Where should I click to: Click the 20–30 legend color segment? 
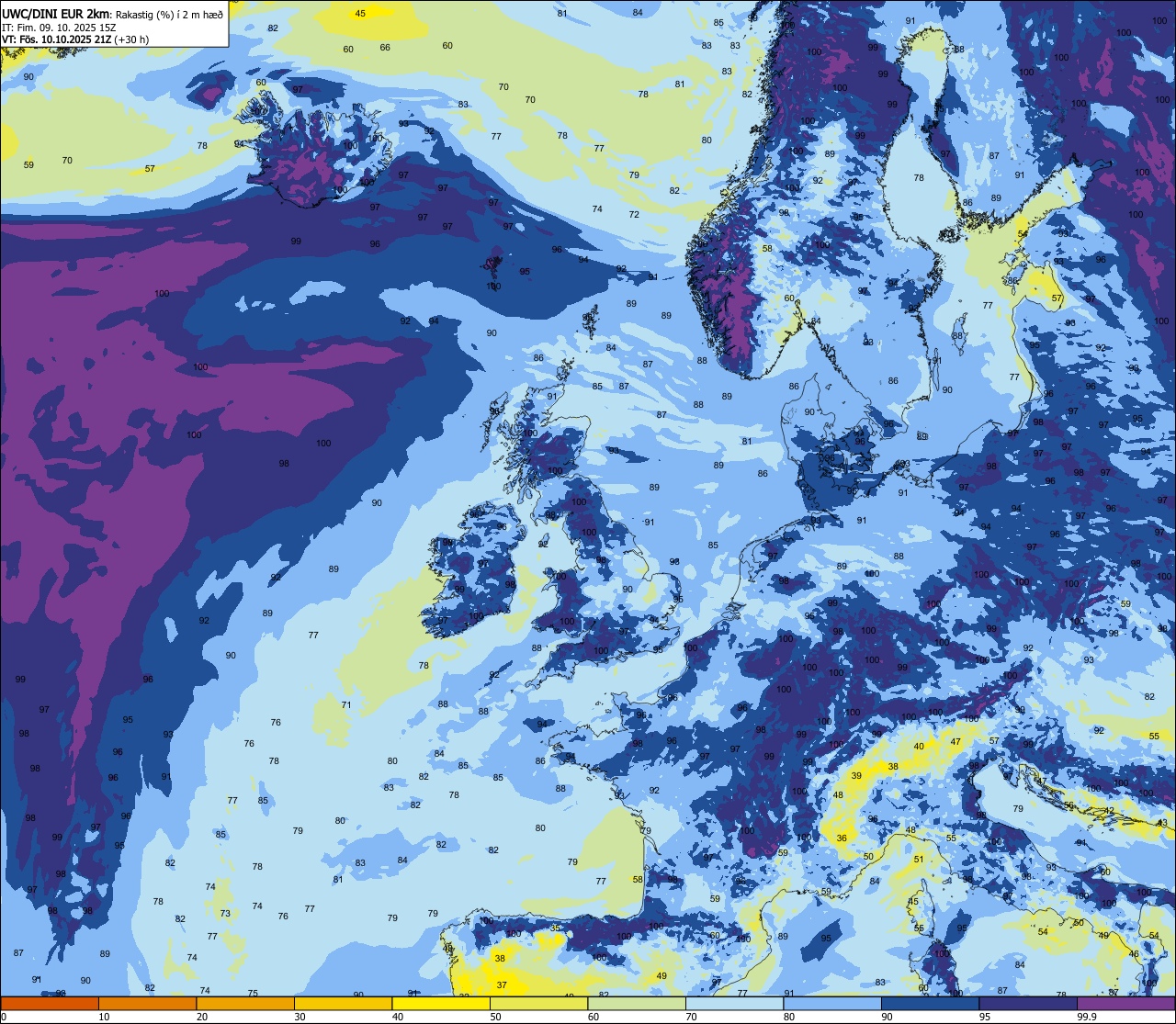pos(245,1004)
